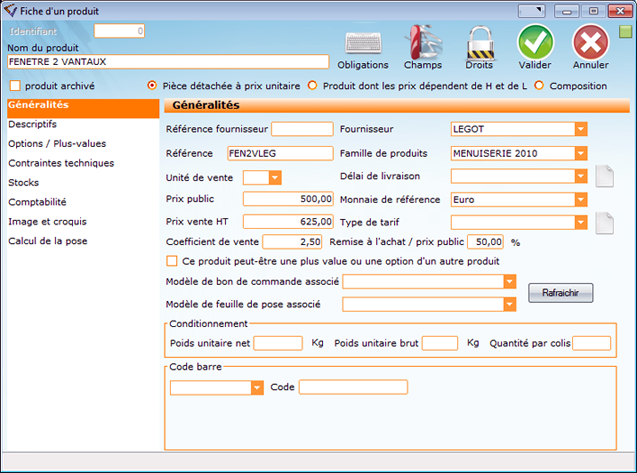The height and width of the screenshot is (473, 637).
Task: Click the Poids unitaire net field
Action: pos(278,343)
